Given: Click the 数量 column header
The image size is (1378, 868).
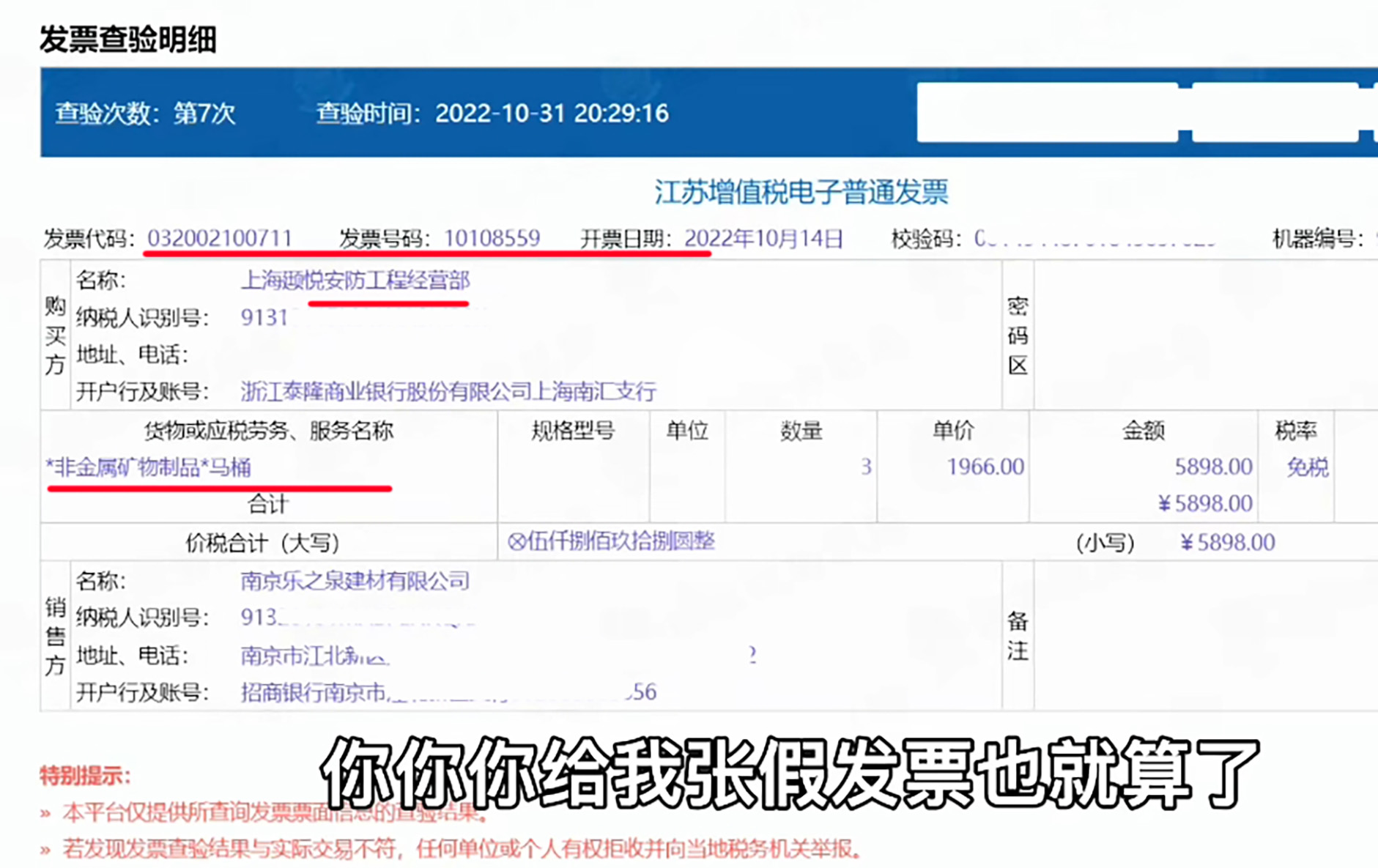Looking at the screenshot, I should (x=801, y=431).
